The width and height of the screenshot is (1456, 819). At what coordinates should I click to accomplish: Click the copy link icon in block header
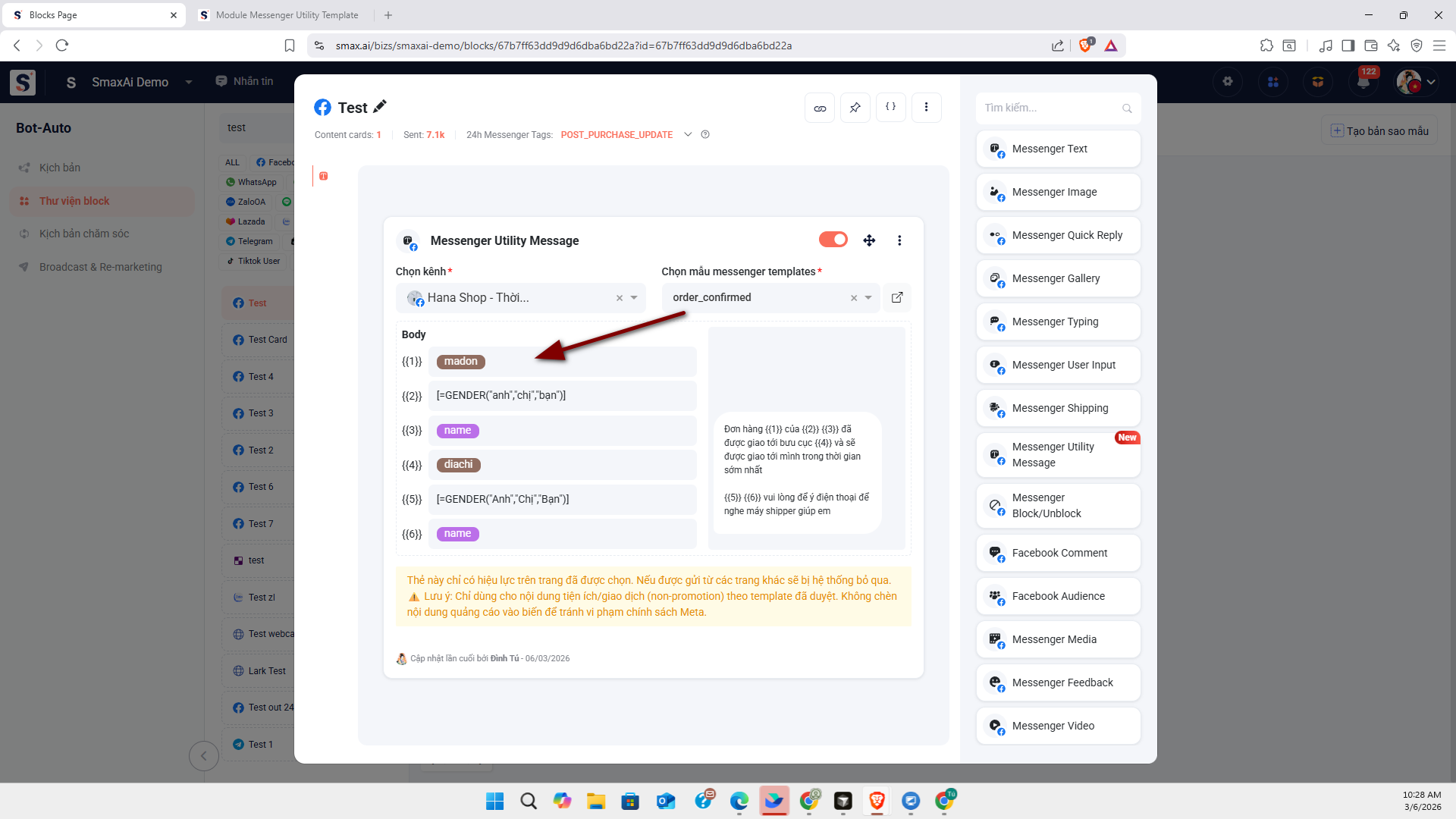820,108
